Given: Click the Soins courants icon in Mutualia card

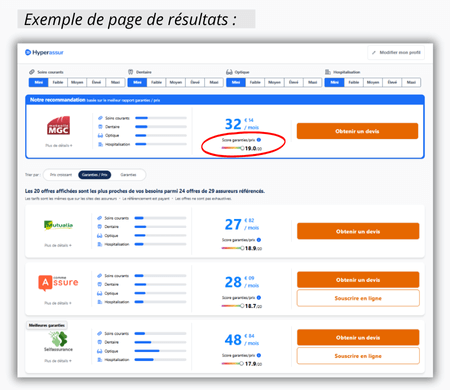Looking at the screenshot, I should [x=99, y=218].
